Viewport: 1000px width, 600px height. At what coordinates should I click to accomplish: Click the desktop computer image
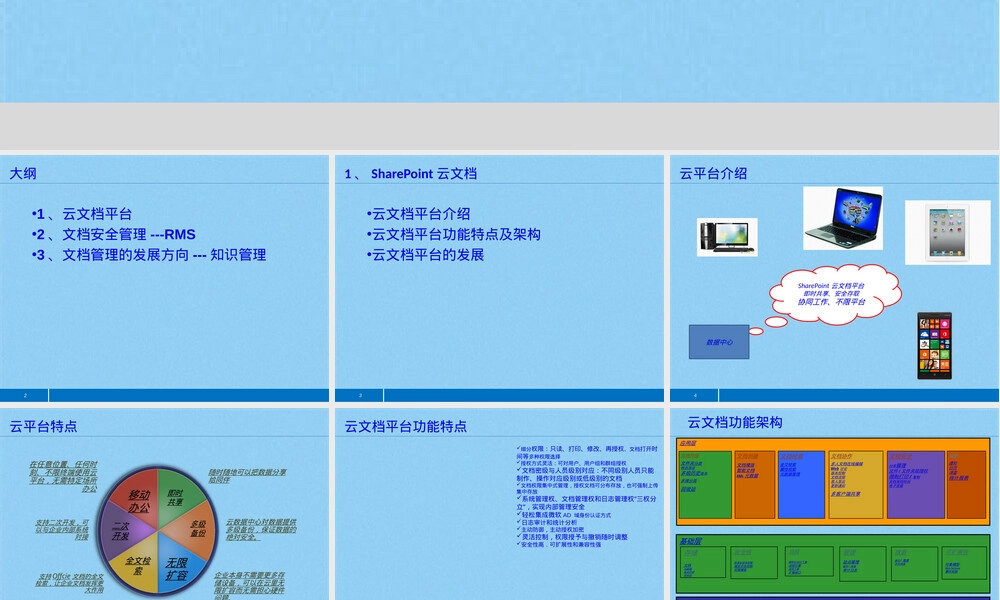click(727, 237)
